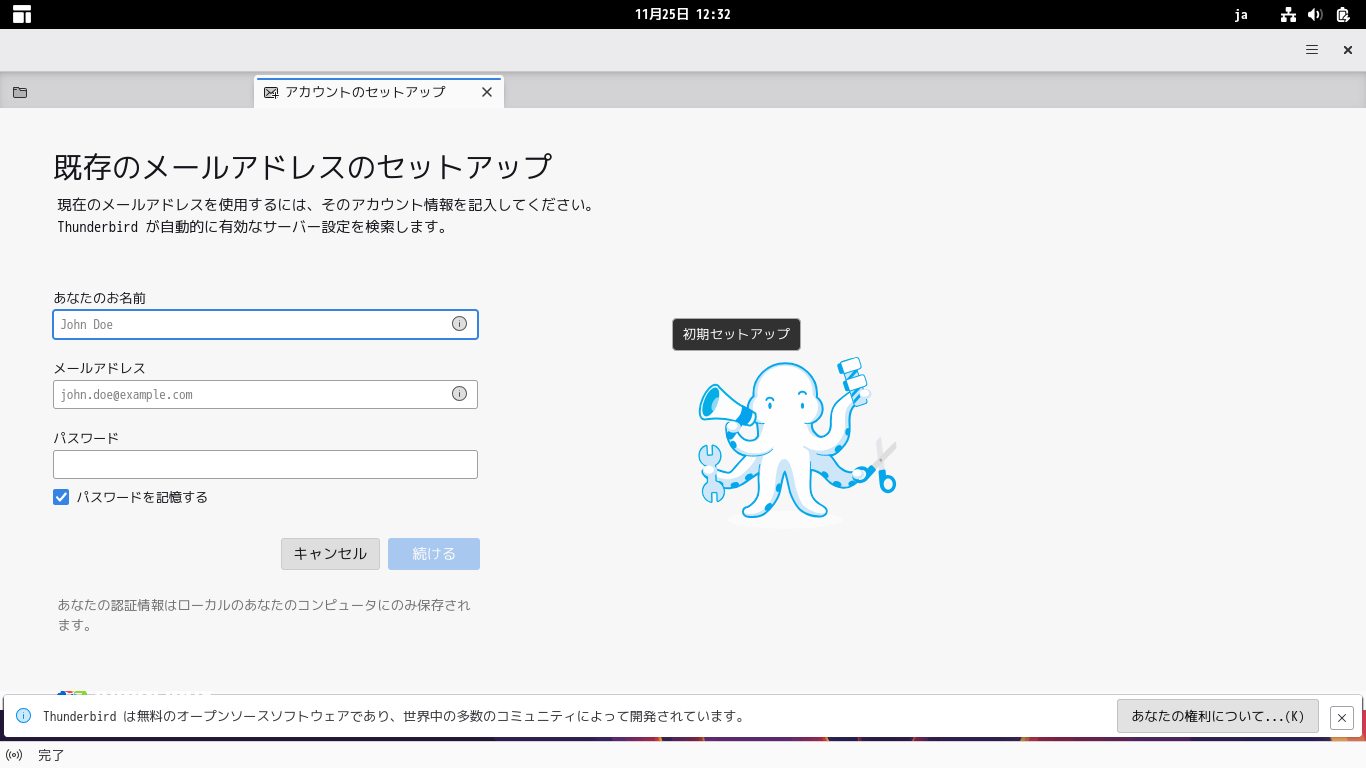Screen dimensions: 1366x768
Task: Show info icon in あなたのお名前 field
Action: (459, 324)
